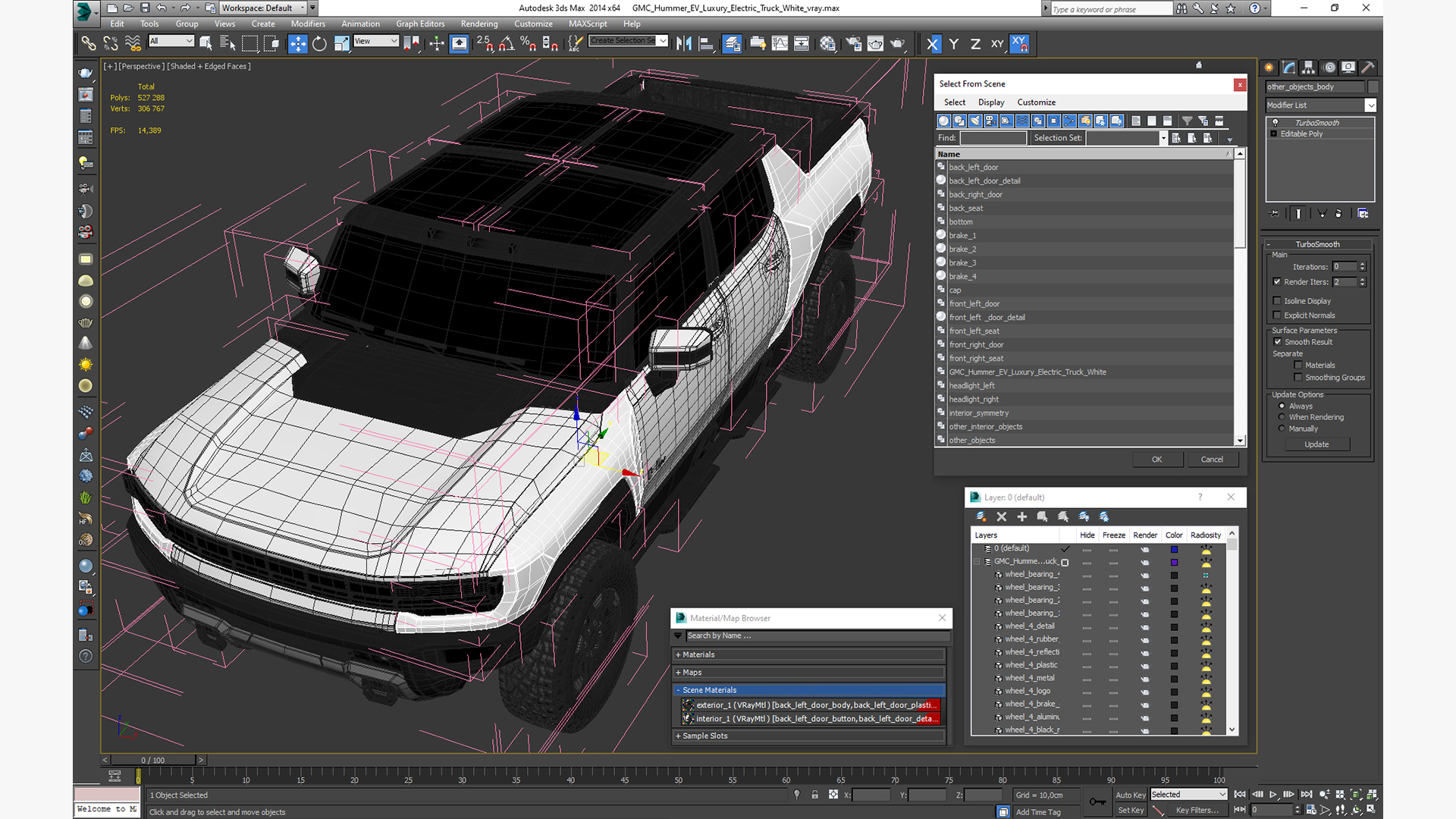Image resolution: width=1456 pixels, height=819 pixels.
Task: Open the Hierarchy command panel tab
Action: point(1308,67)
